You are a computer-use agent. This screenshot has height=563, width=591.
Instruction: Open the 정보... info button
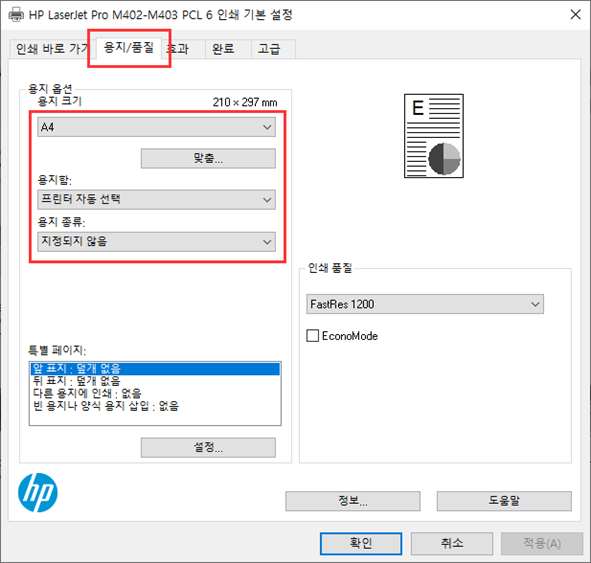coord(353,501)
